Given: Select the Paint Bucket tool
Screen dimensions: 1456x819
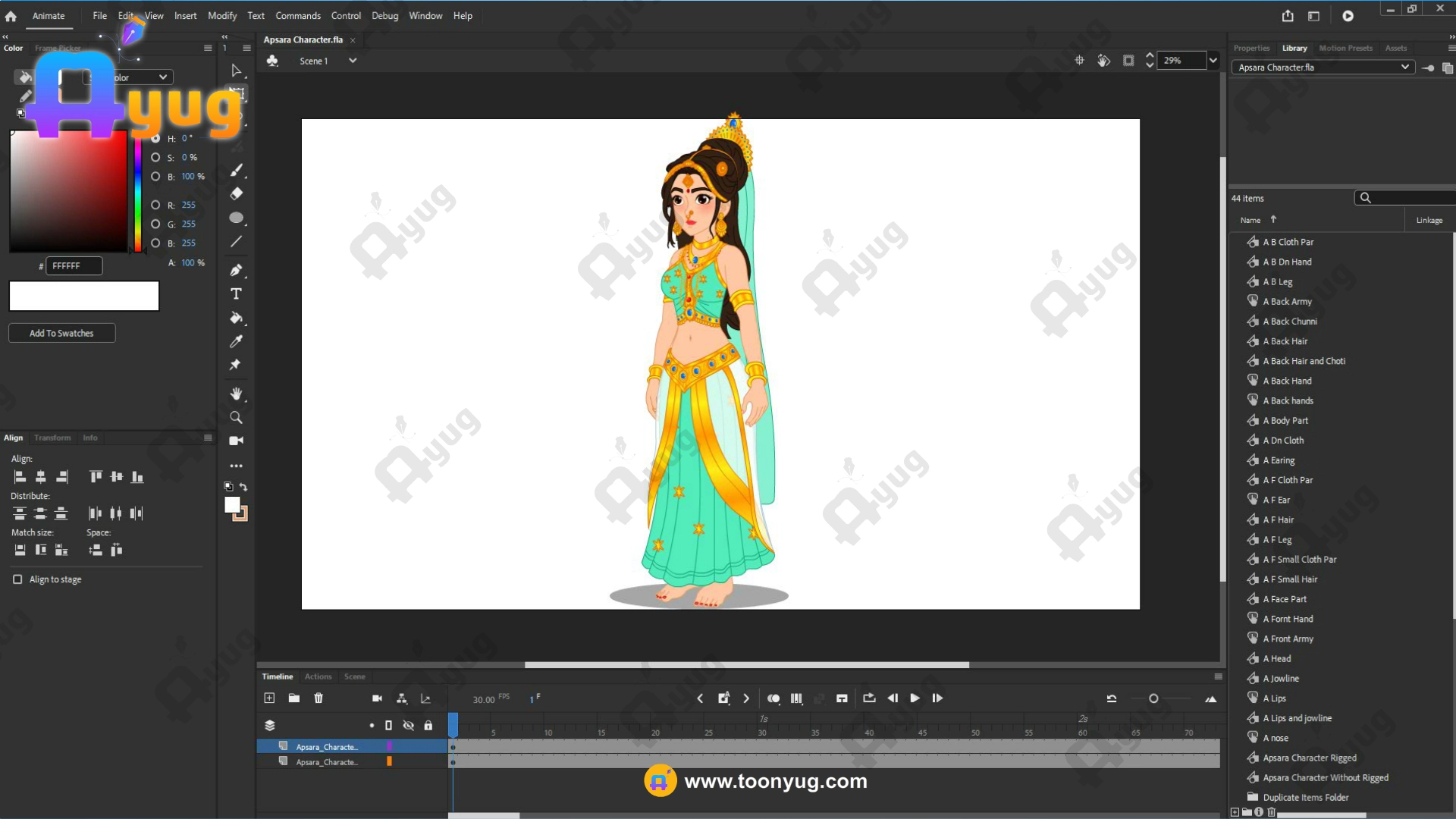Looking at the screenshot, I should [236, 318].
